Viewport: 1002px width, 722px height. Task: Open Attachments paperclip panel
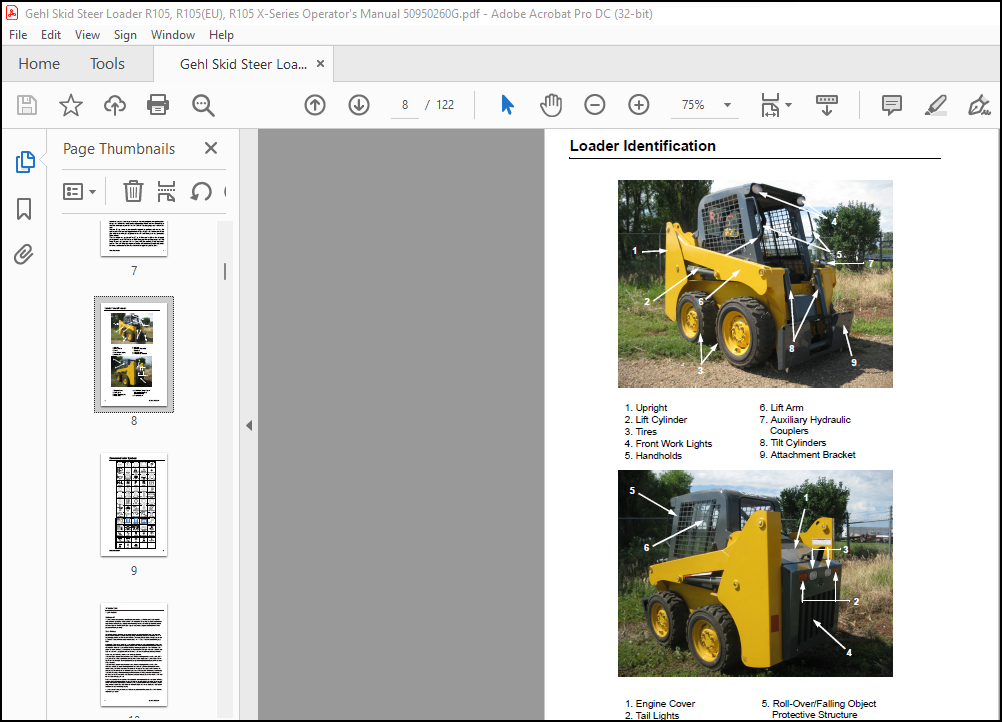[24, 254]
